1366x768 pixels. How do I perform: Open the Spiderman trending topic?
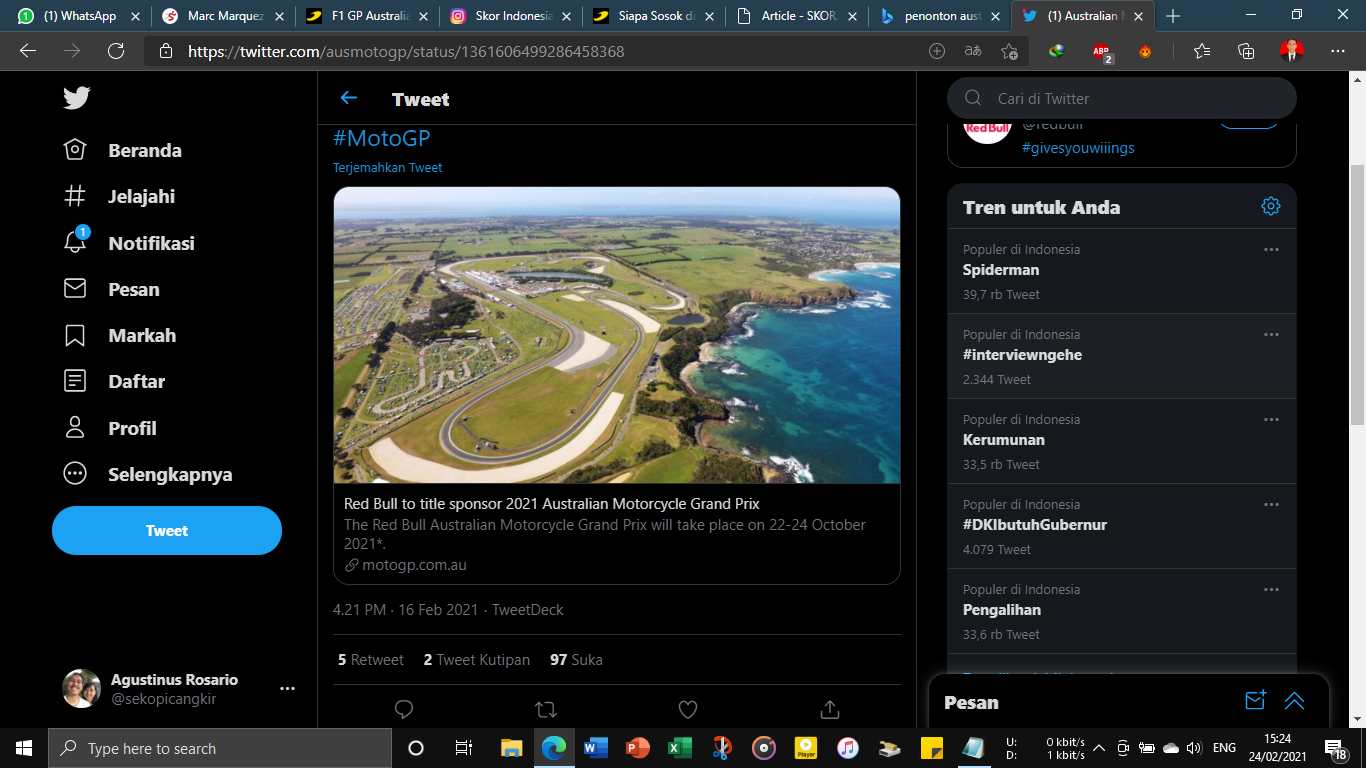tap(1122, 271)
